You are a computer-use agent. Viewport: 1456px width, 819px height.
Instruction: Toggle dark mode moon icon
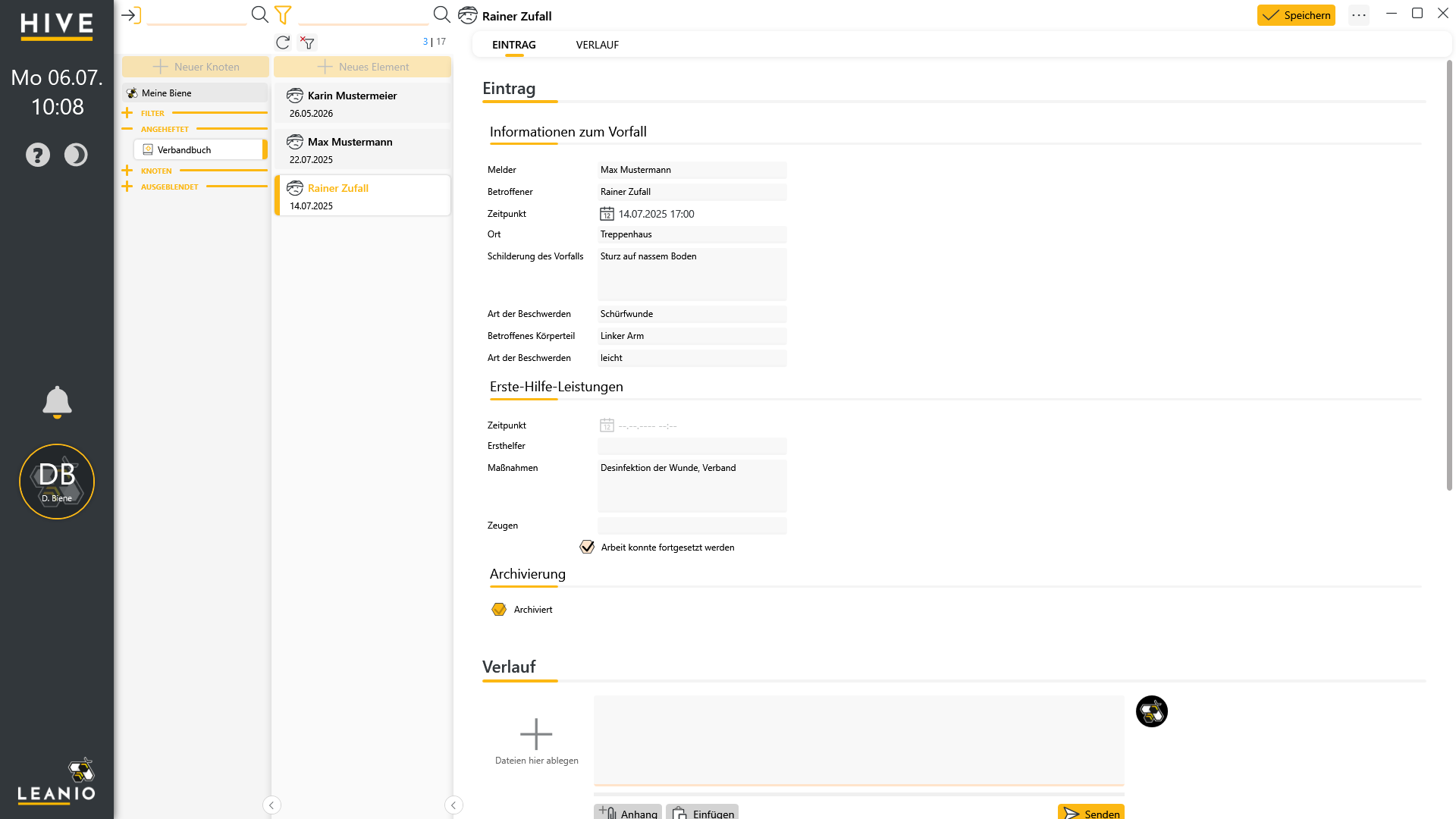coord(76,155)
